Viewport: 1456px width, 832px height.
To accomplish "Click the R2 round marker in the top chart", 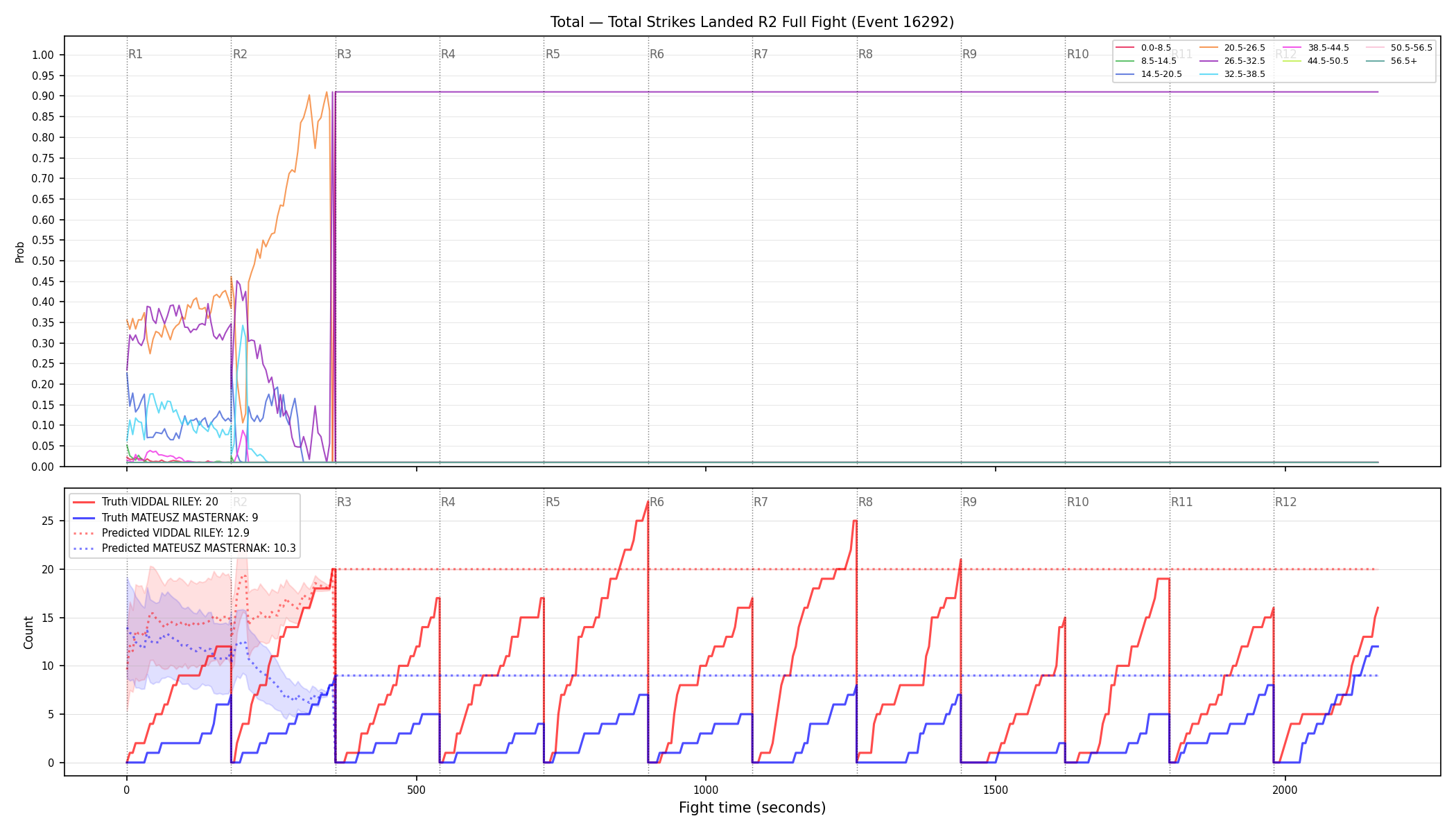I will click(240, 54).
